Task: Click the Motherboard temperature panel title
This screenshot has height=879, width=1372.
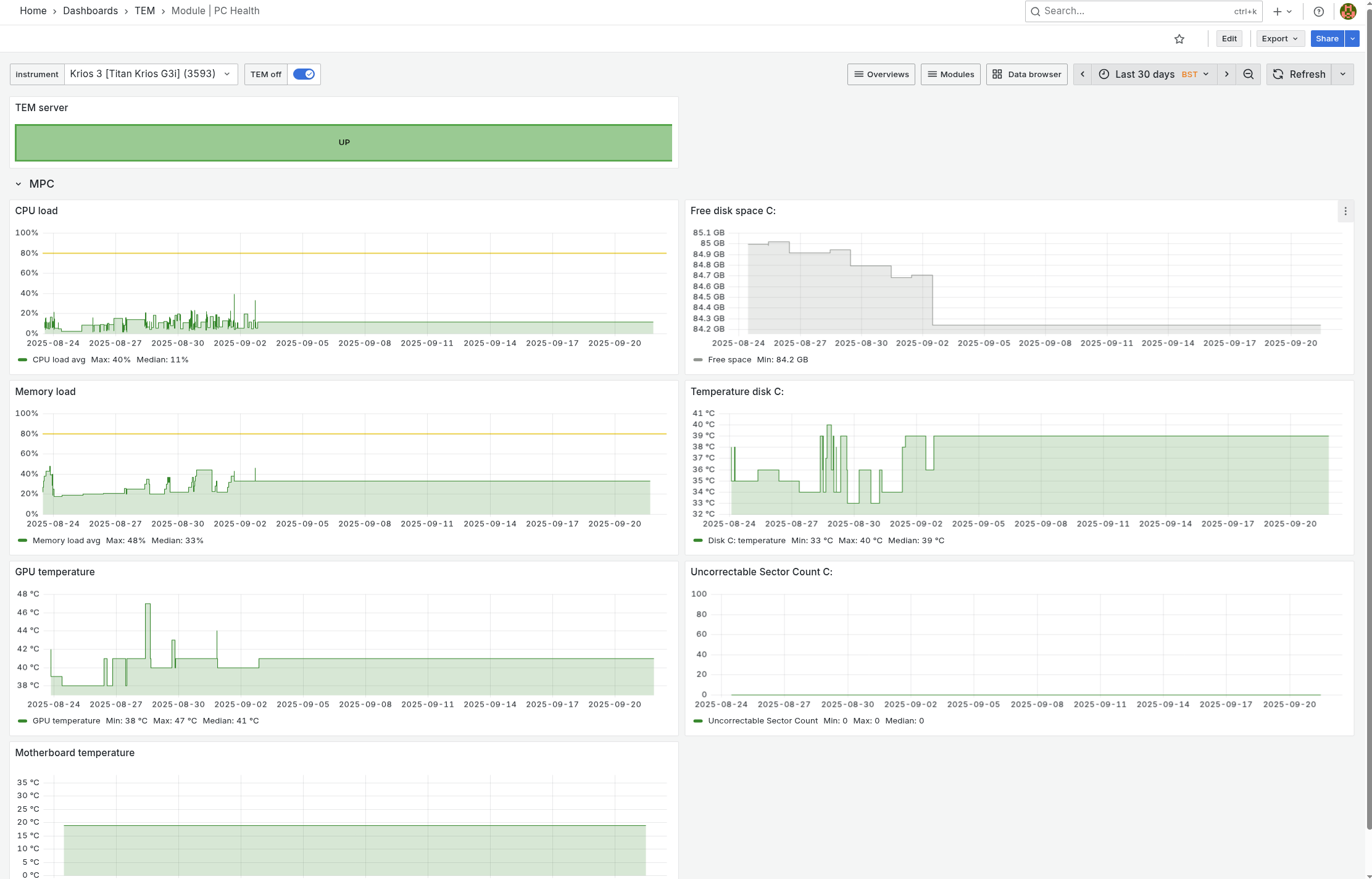Action: coord(75,753)
